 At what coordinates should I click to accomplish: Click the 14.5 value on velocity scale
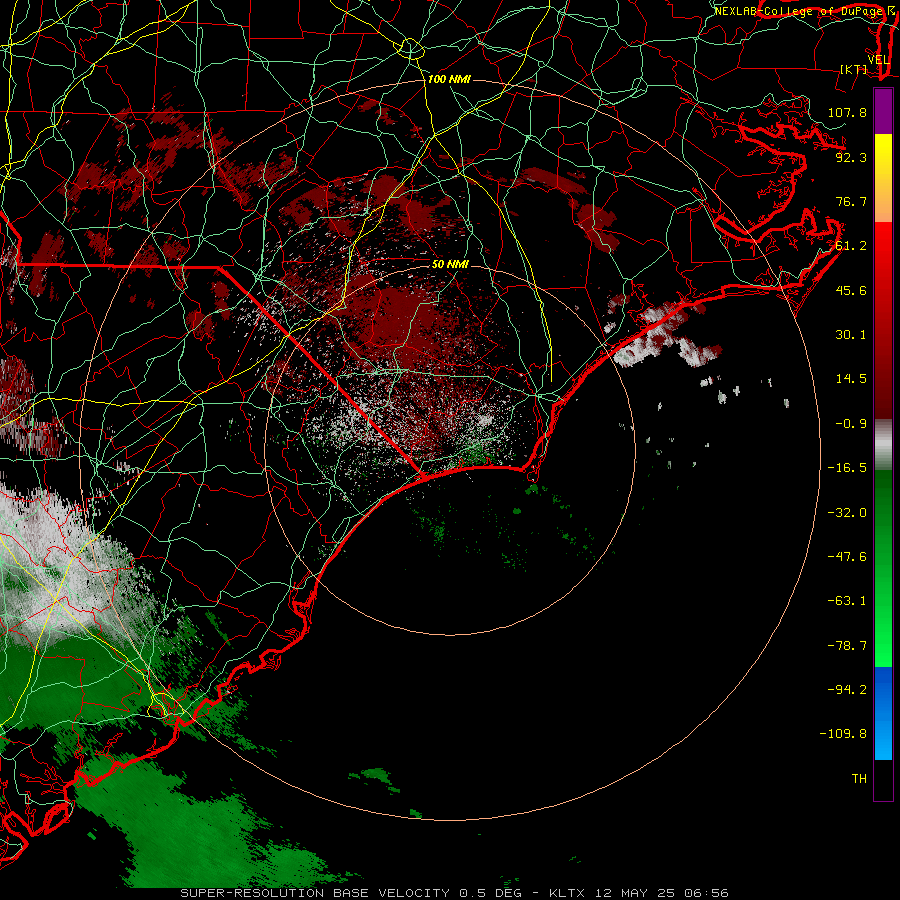coord(851,378)
